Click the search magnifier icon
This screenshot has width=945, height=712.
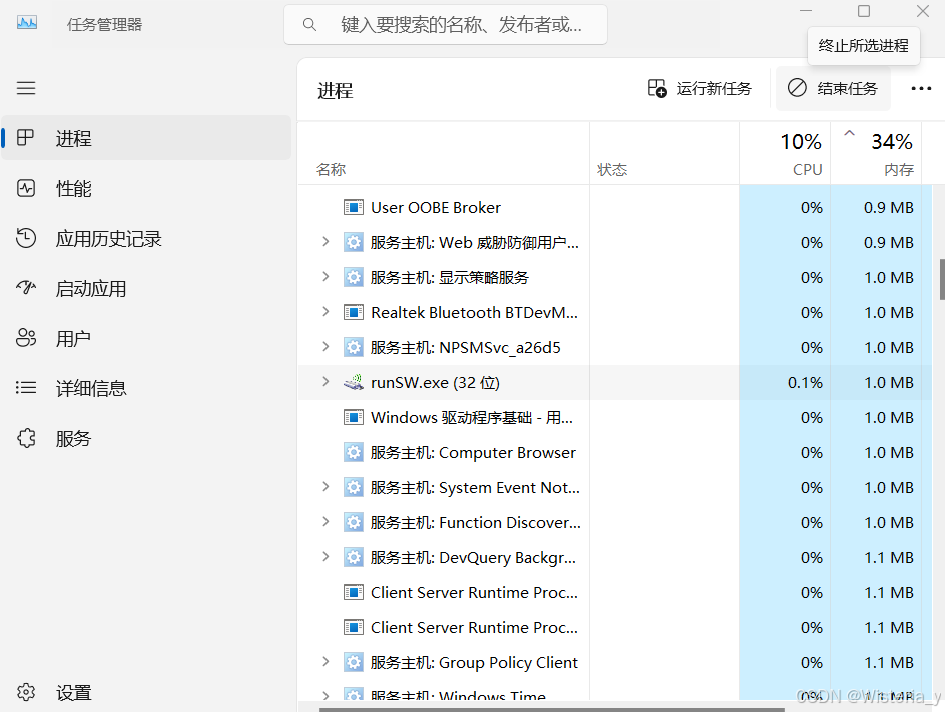[x=309, y=25]
